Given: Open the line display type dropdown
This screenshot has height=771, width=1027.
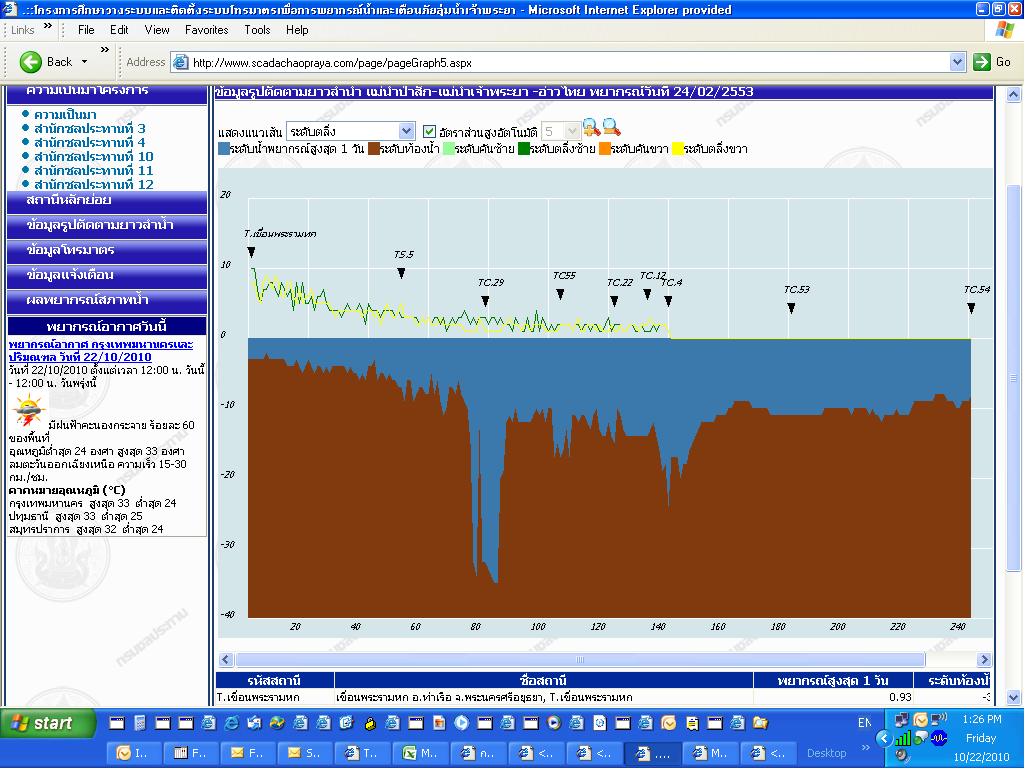Looking at the screenshot, I should point(406,131).
